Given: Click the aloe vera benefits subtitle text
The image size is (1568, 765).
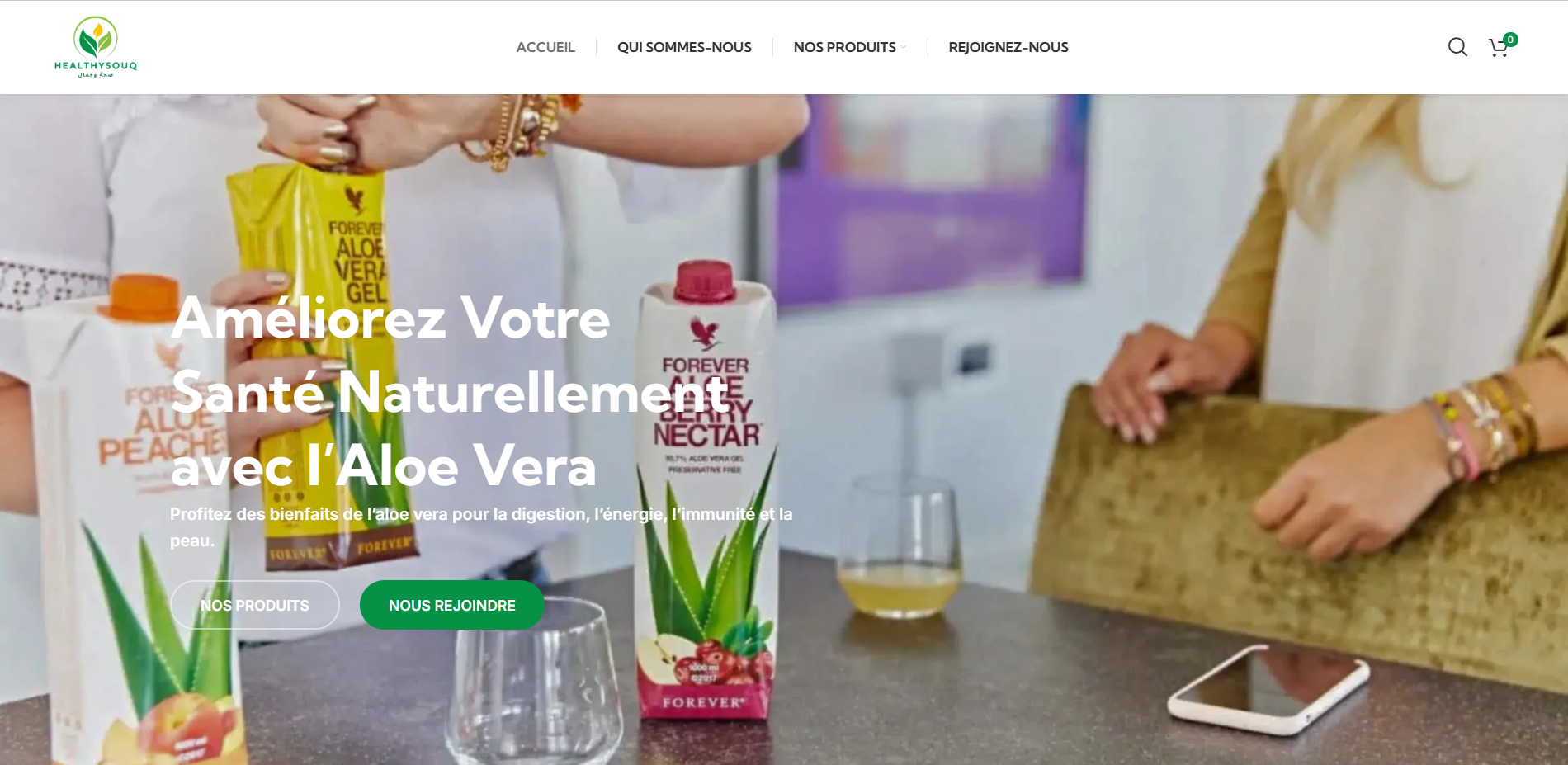Looking at the screenshot, I should (481, 527).
